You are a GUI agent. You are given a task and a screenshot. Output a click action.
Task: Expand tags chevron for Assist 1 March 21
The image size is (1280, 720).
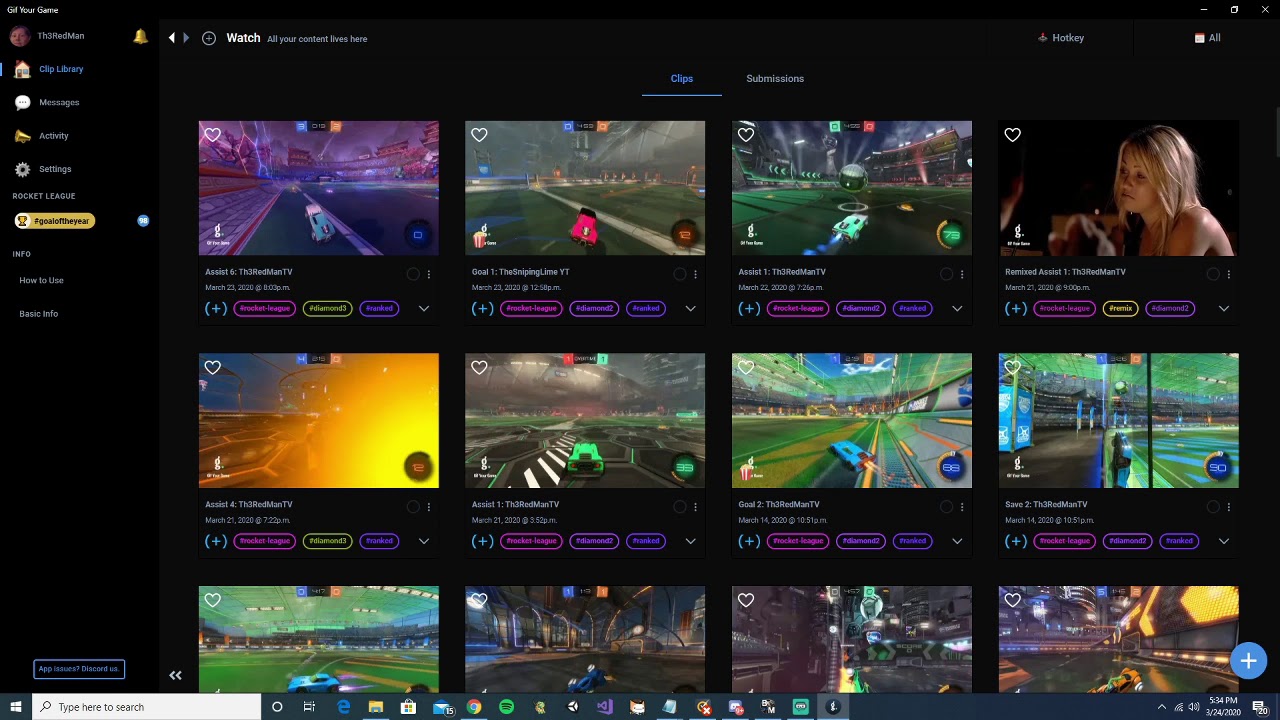pos(690,541)
